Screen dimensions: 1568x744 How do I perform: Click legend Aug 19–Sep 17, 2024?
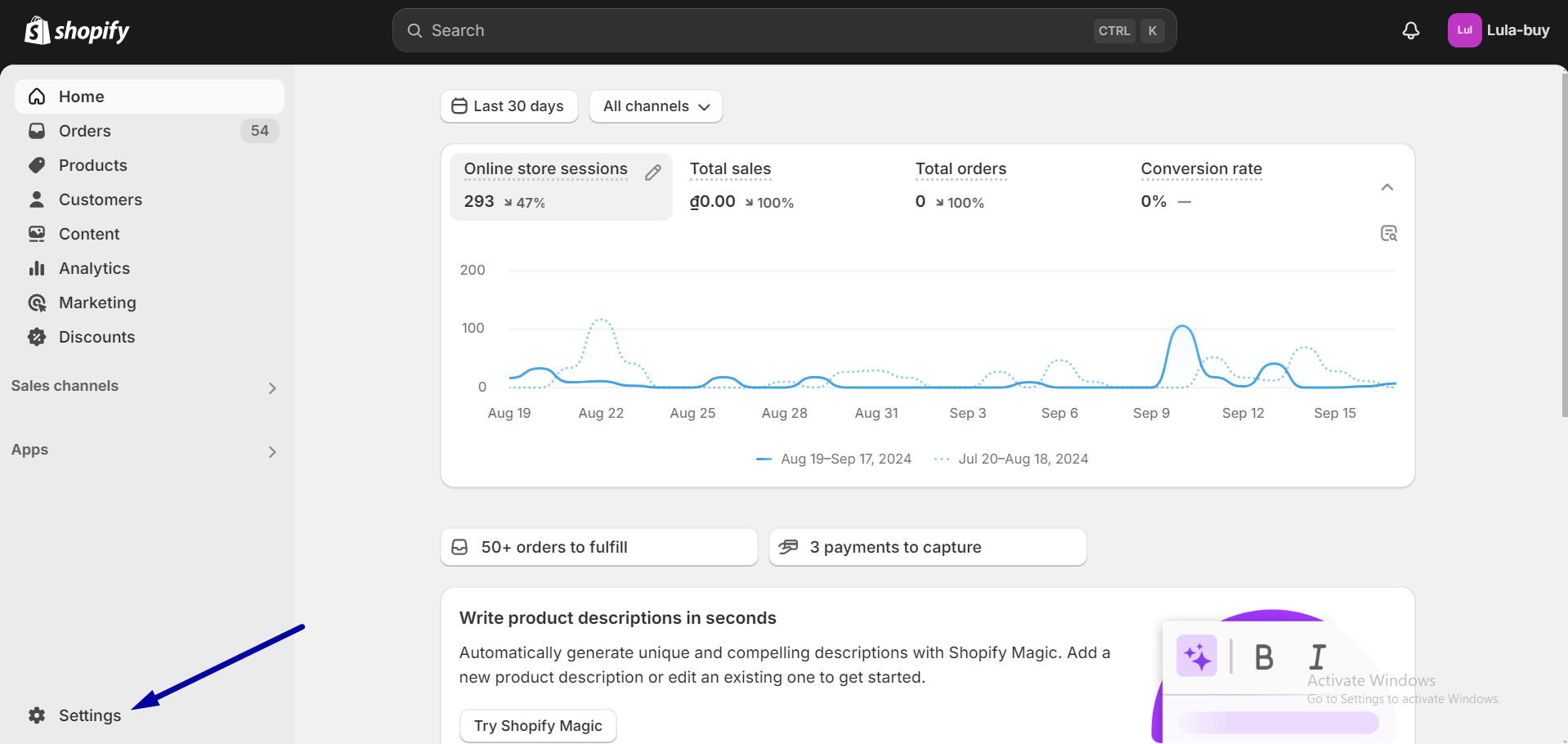(x=834, y=459)
